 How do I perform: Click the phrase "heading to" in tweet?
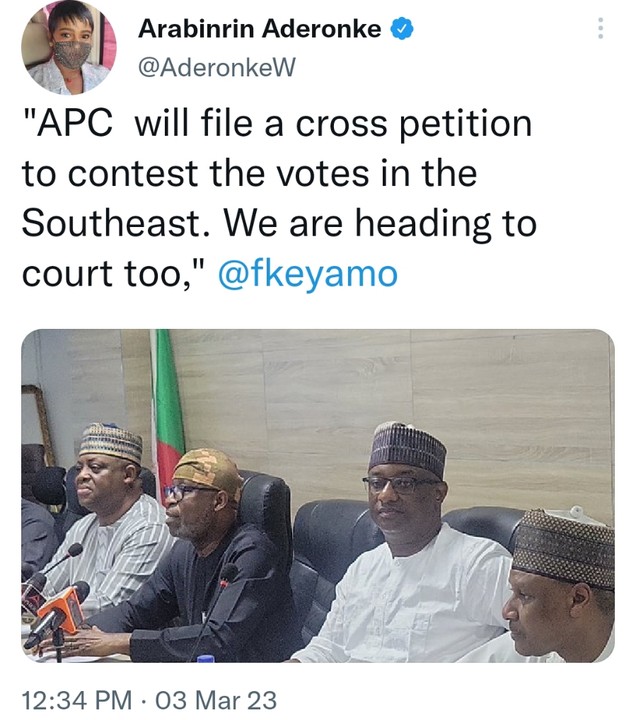coord(443,224)
